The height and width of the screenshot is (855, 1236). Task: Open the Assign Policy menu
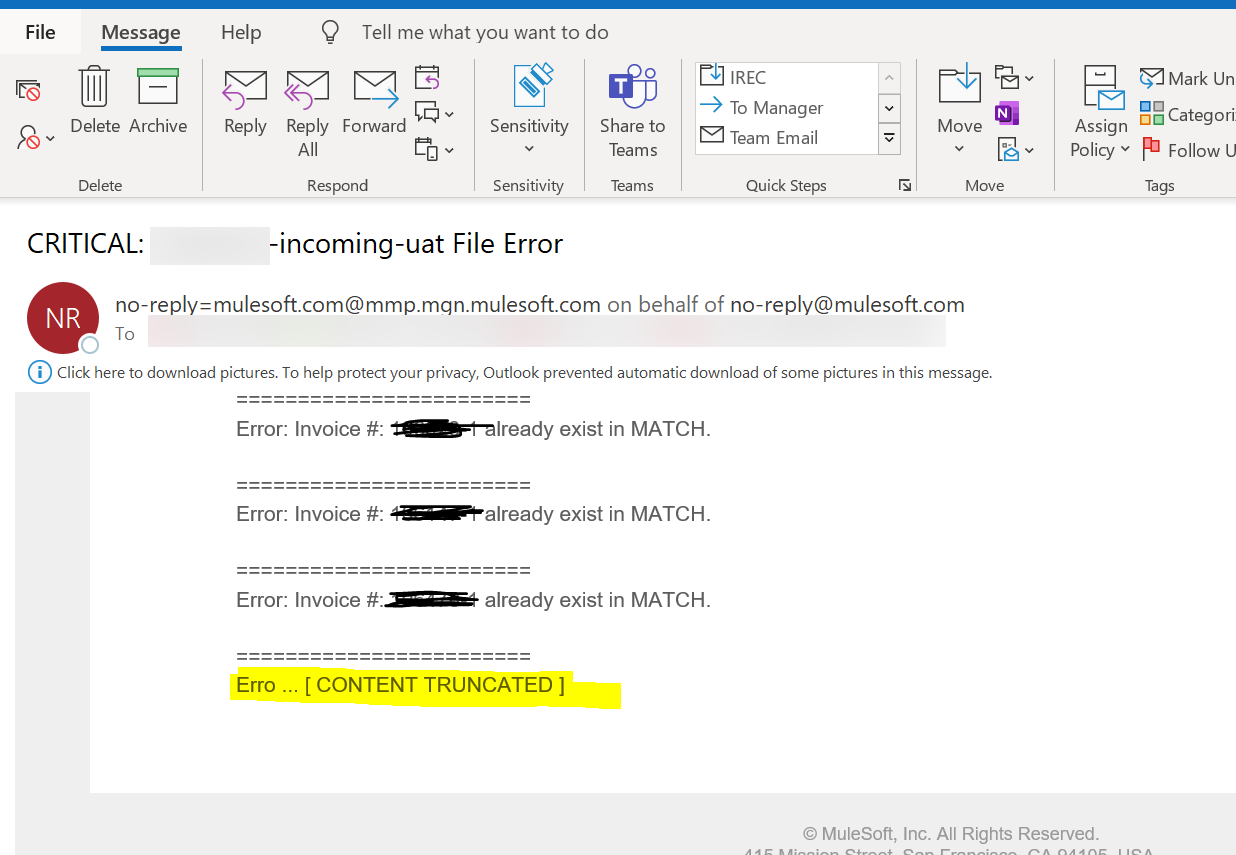click(1101, 112)
